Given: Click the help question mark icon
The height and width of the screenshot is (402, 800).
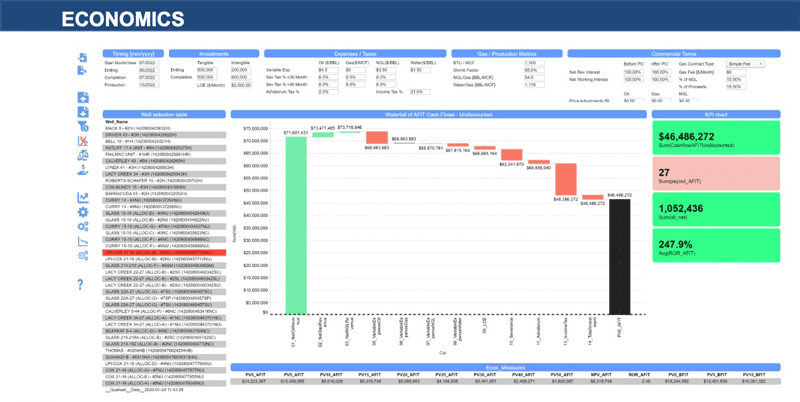Looking at the screenshot, I should pyautogui.click(x=82, y=285).
